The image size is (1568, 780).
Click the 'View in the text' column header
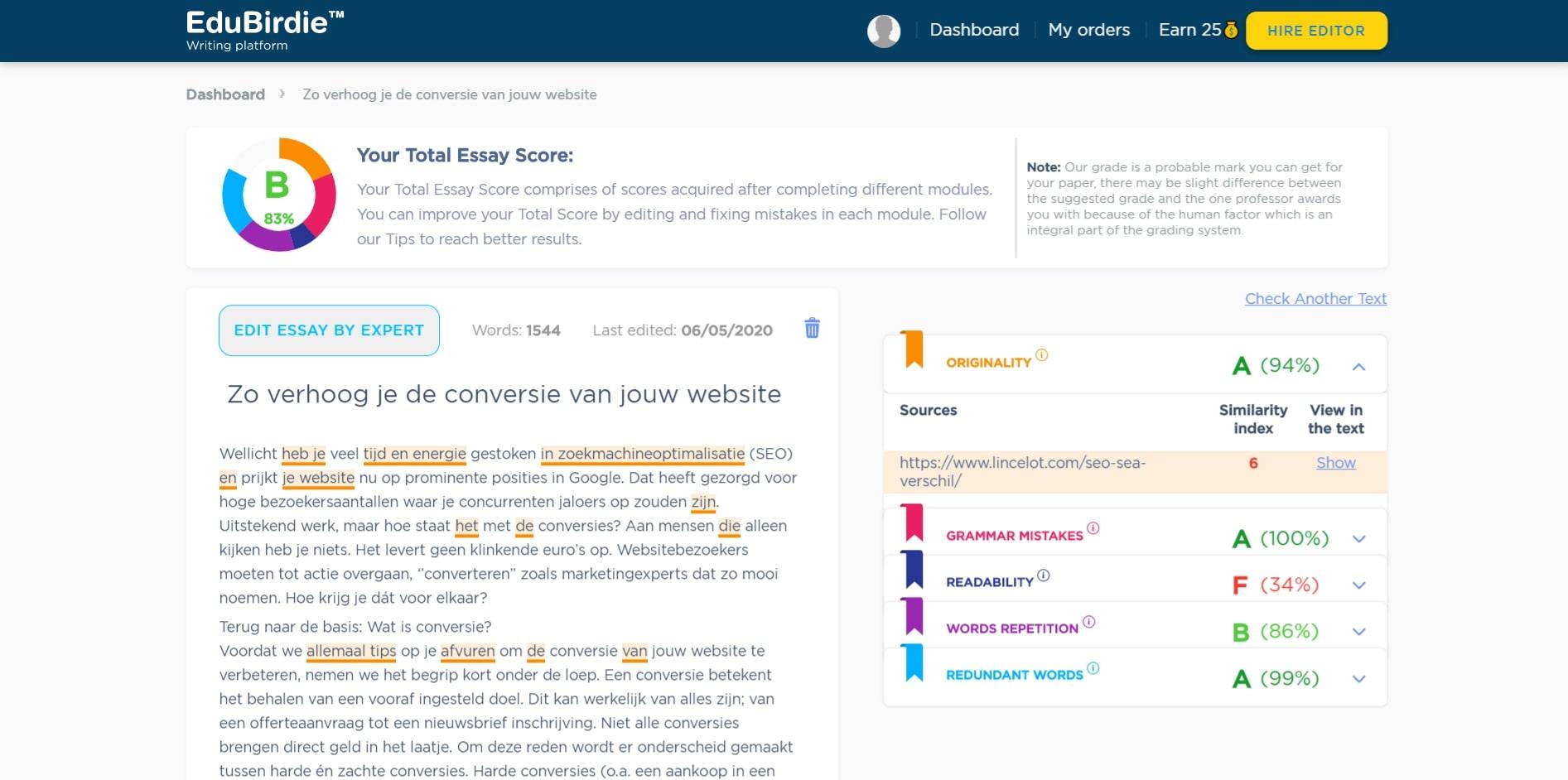(x=1336, y=419)
